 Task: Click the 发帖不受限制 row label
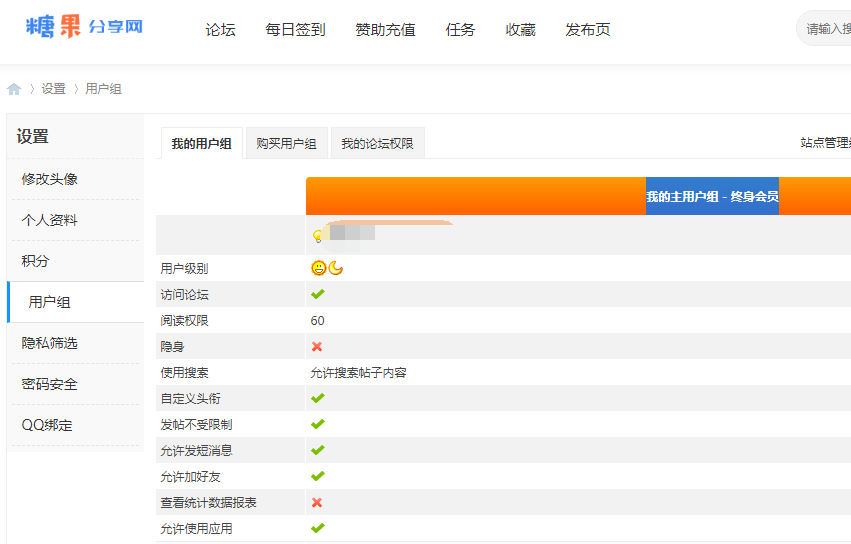tap(196, 425)
